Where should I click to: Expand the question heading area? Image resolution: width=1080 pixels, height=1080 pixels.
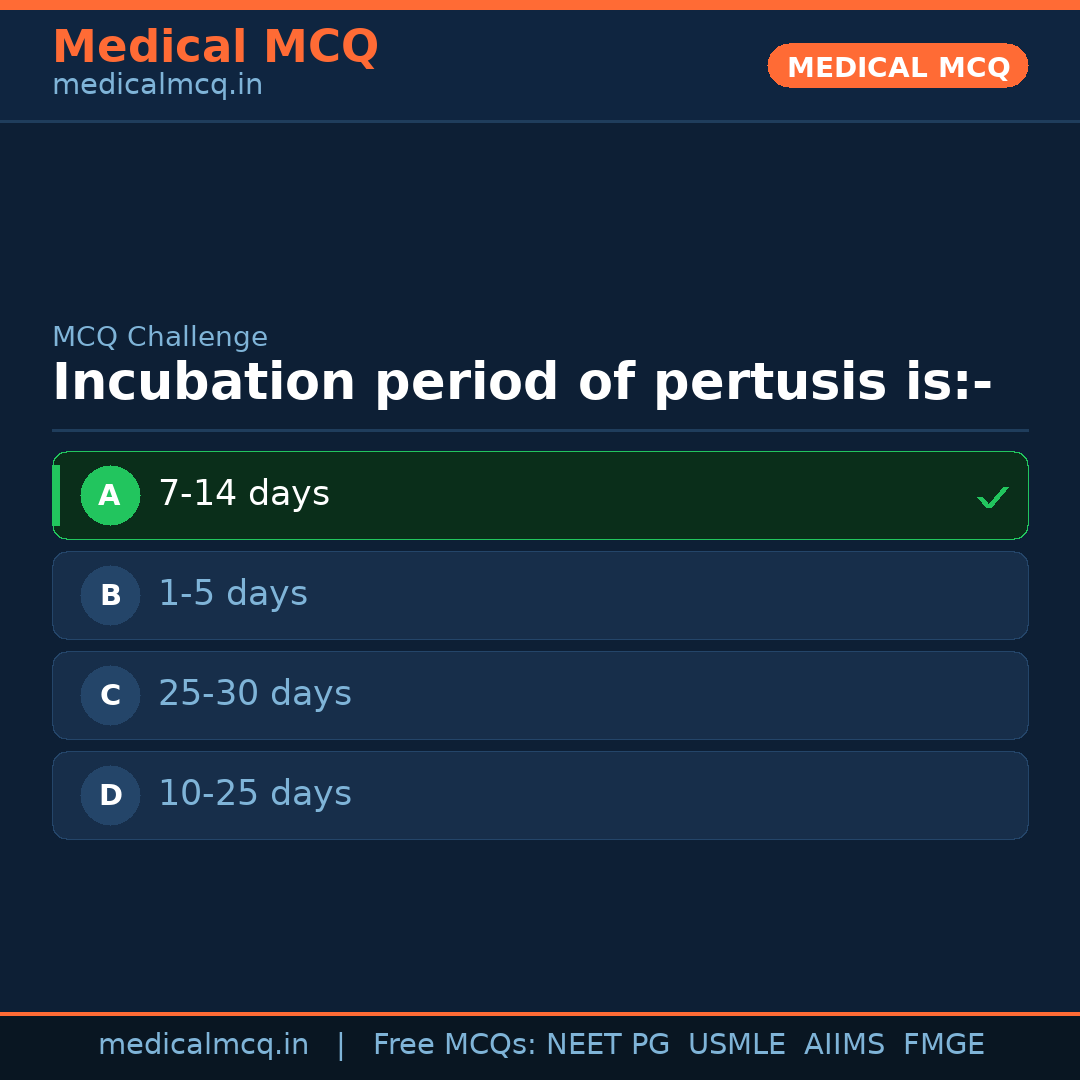pos(522,381)
